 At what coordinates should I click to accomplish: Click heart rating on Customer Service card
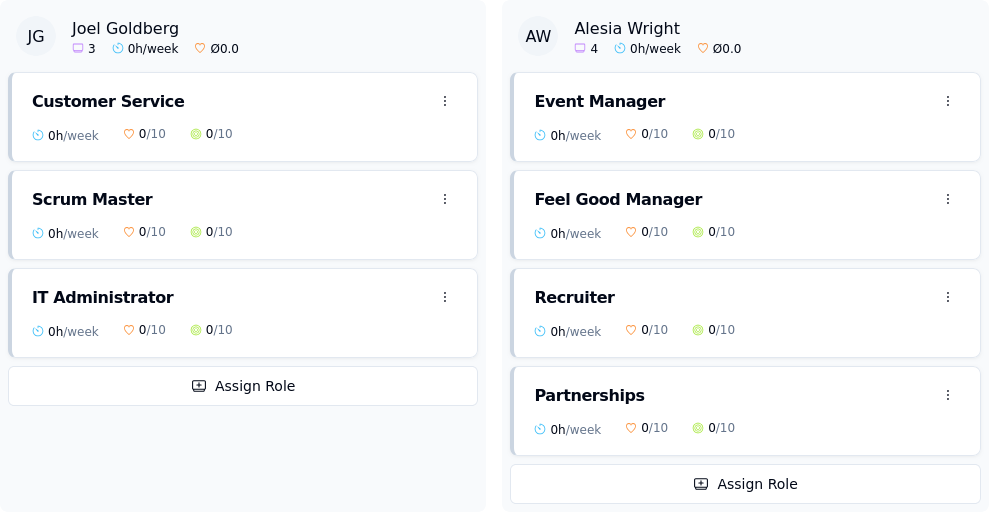(x=129, y=134)
